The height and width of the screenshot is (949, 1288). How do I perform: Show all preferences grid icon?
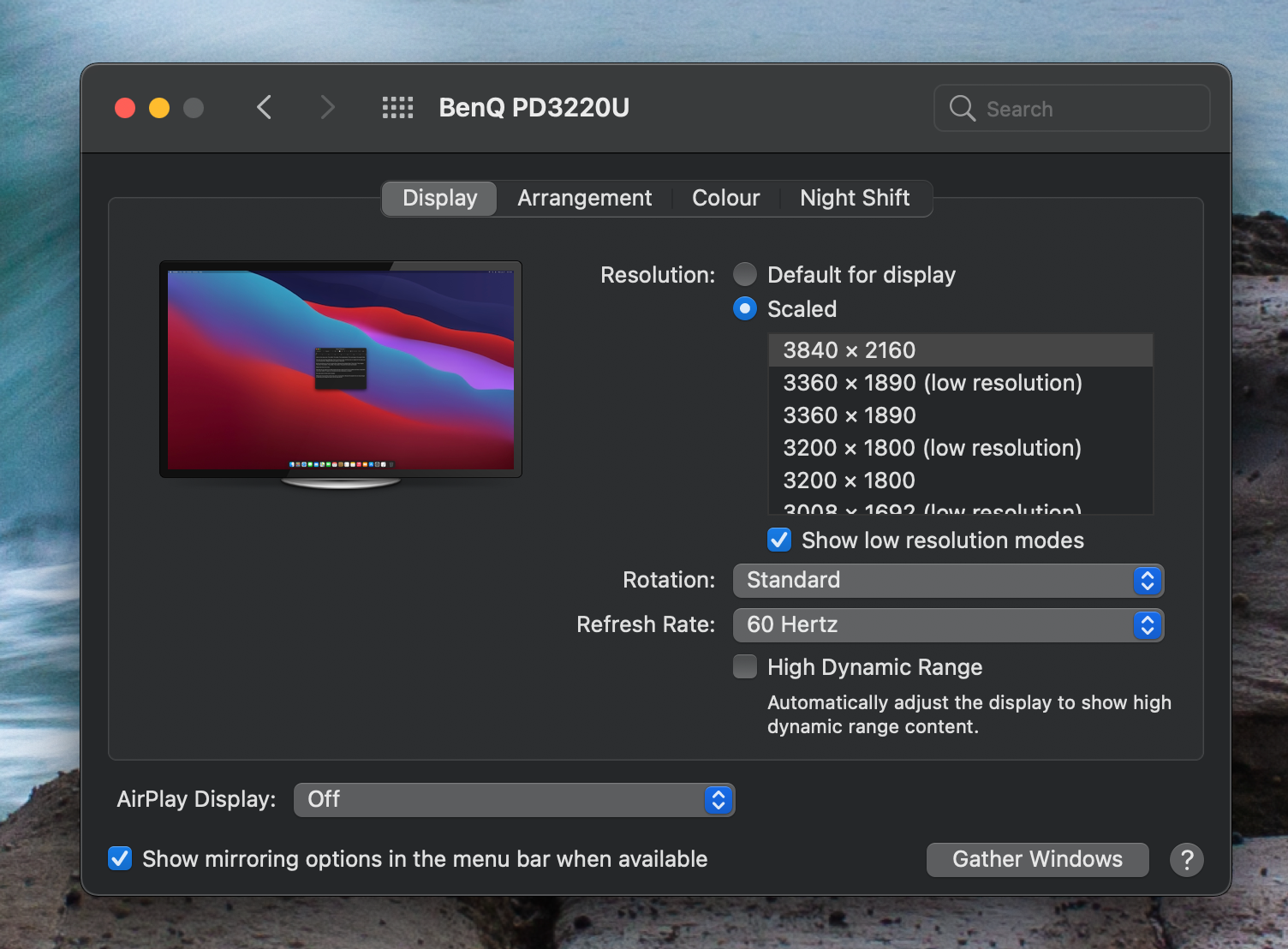(397, 108)
